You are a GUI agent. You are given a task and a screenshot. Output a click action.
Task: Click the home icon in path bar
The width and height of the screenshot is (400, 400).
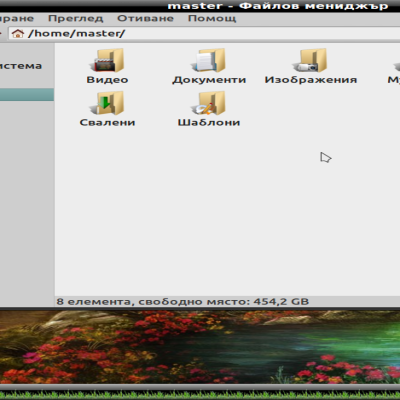(x=18, y=33)
